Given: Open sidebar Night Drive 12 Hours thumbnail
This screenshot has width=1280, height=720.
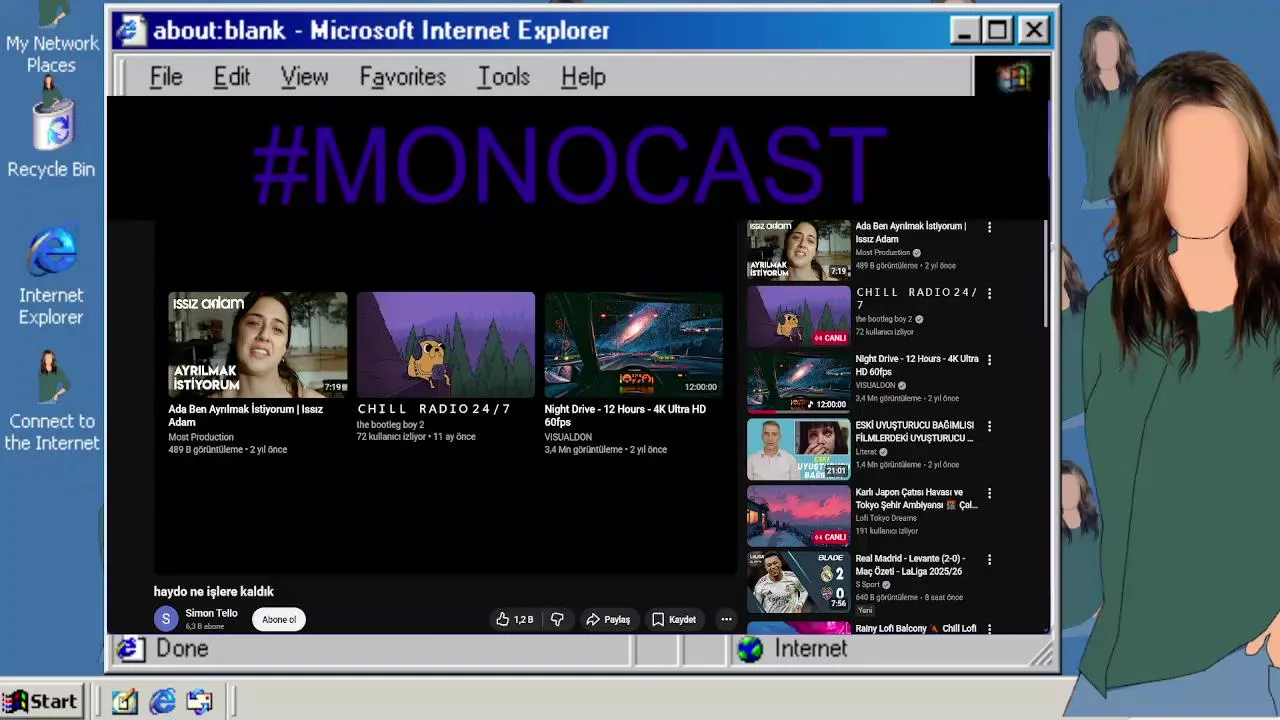Looking at the screenshot, I should click(798, 383).
